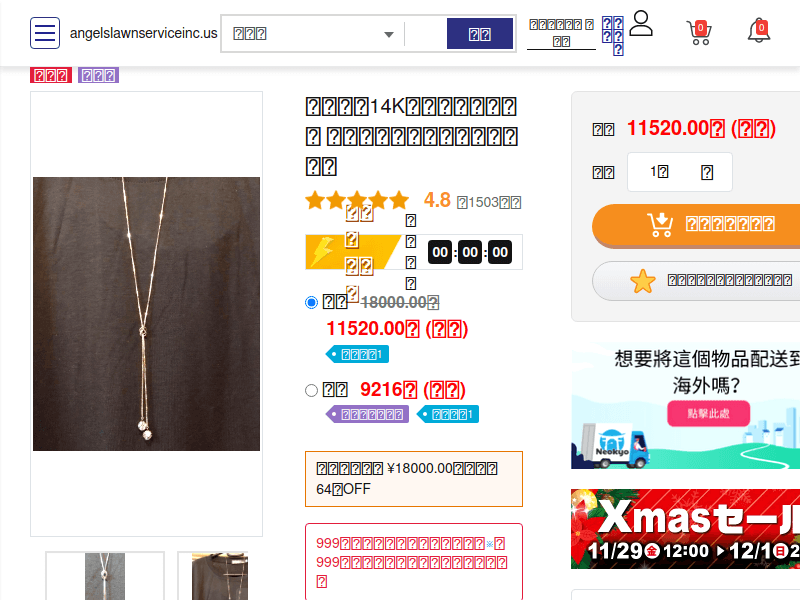Click the red category tag
Image resolution: width=800 pixels, height=600 pixels.
point(50,75)
